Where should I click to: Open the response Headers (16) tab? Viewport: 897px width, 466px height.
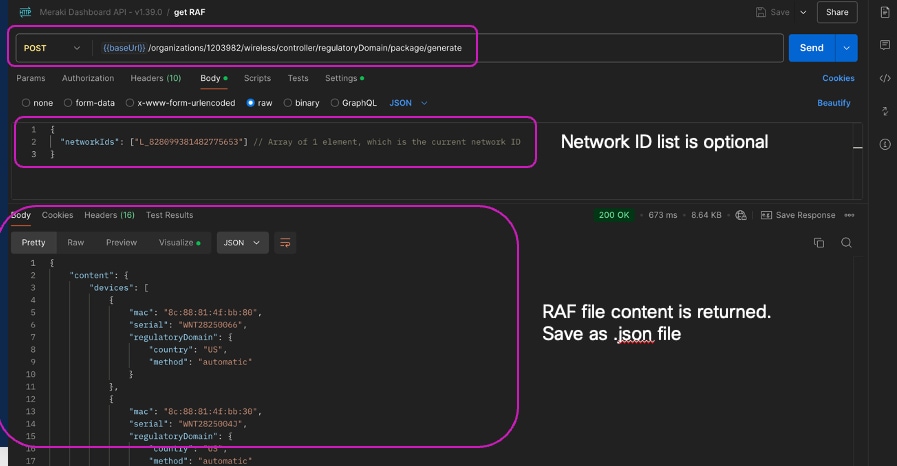click(x=109, y=215)
